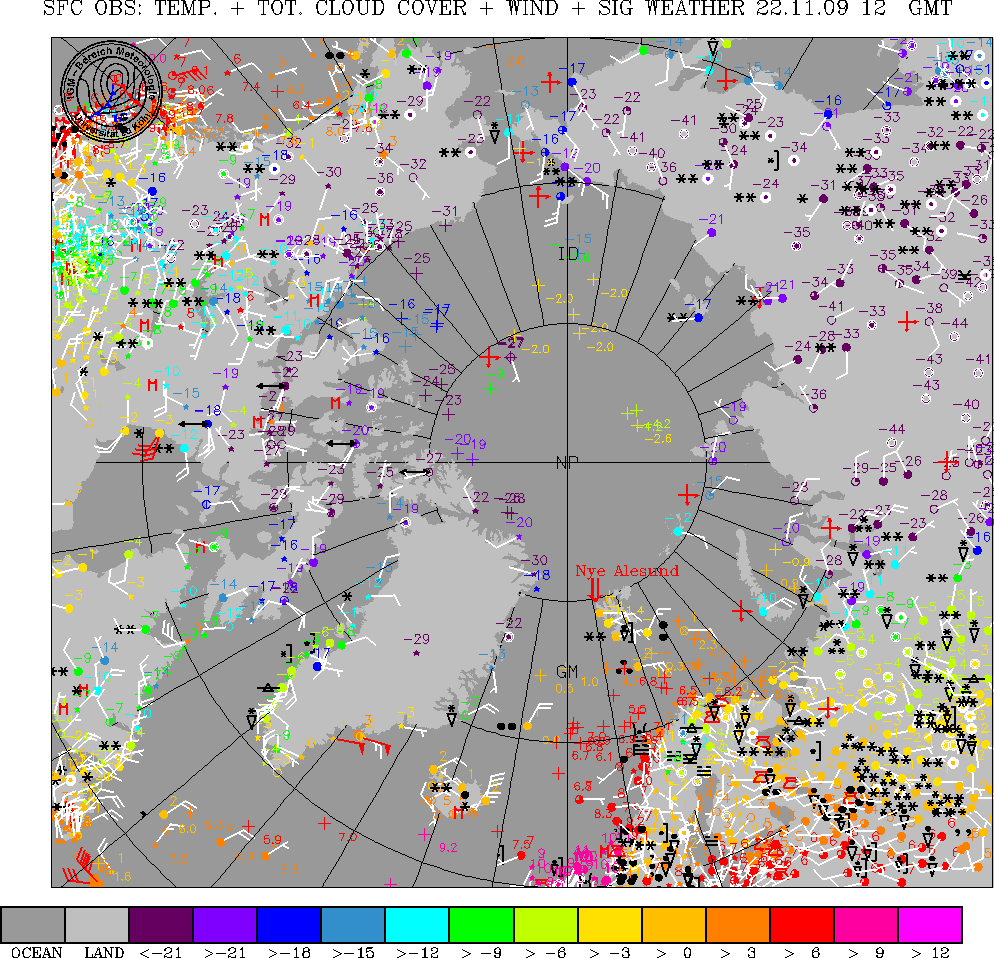Screen dimensions: 994x958
Task: Click the orange >3 legend swatch
Action: (737, 925)
